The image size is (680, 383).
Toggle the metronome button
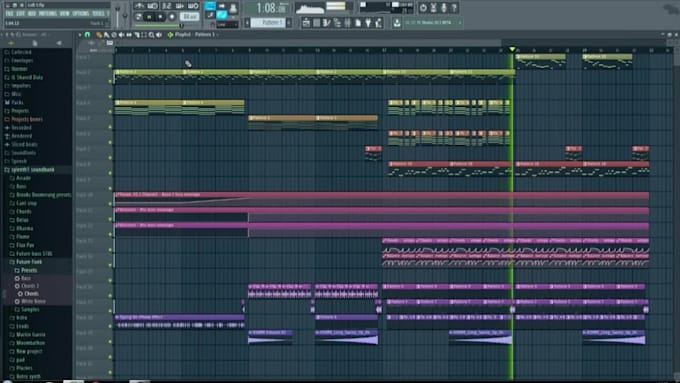[140, 6]
